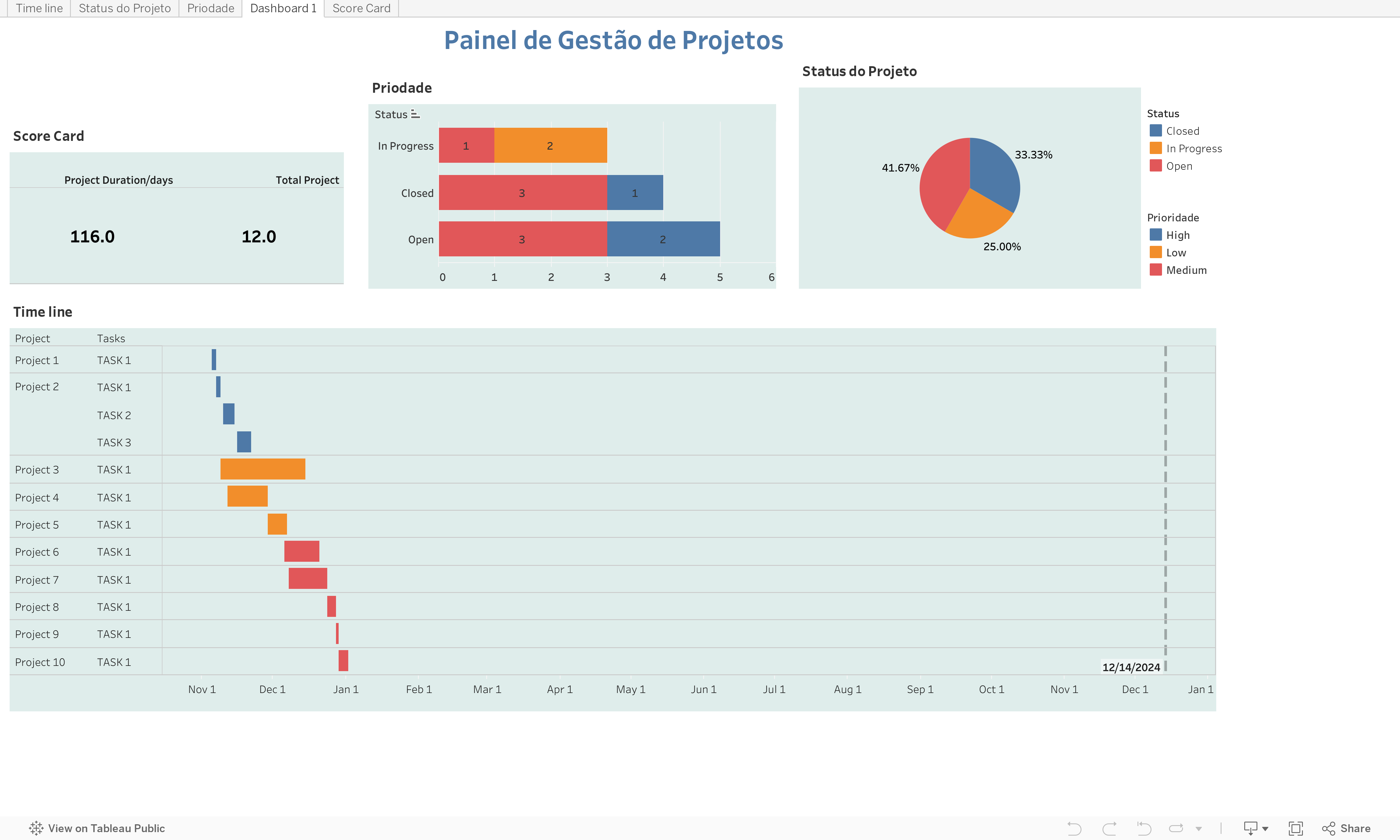Click the Project 4 orange Gantt bar
Screen dimensions: 1400x840
pyautogui.click(x=247, y=496)
